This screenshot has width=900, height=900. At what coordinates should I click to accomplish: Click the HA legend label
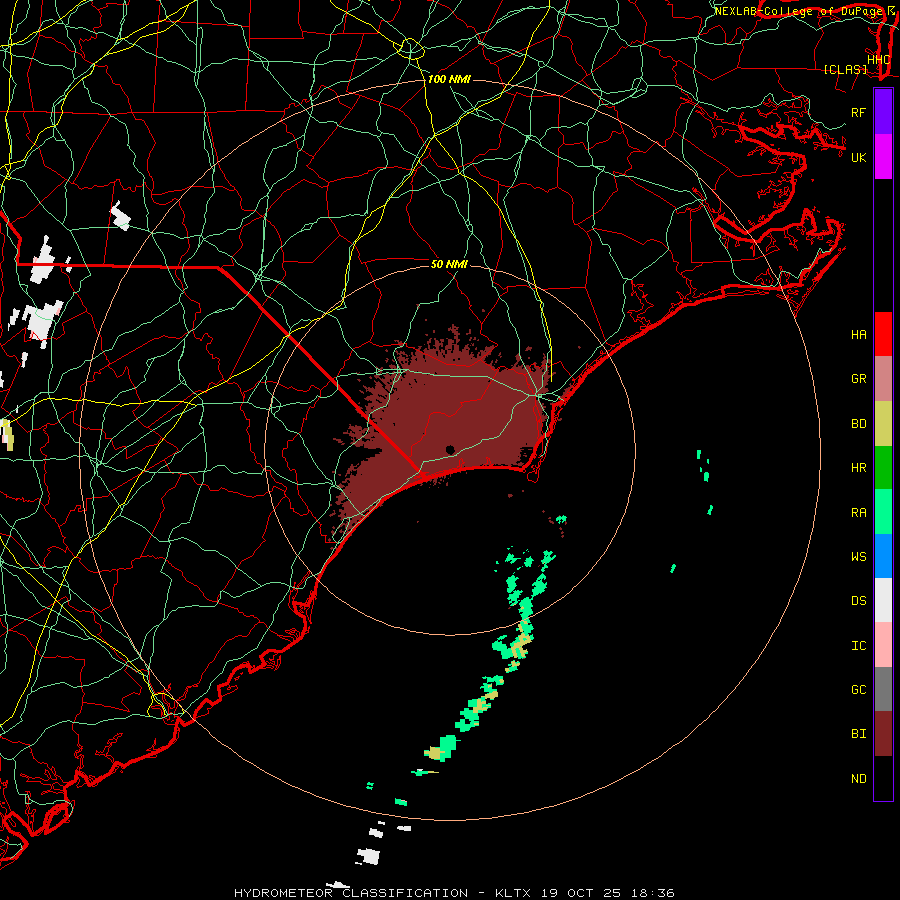pos(858,335)
